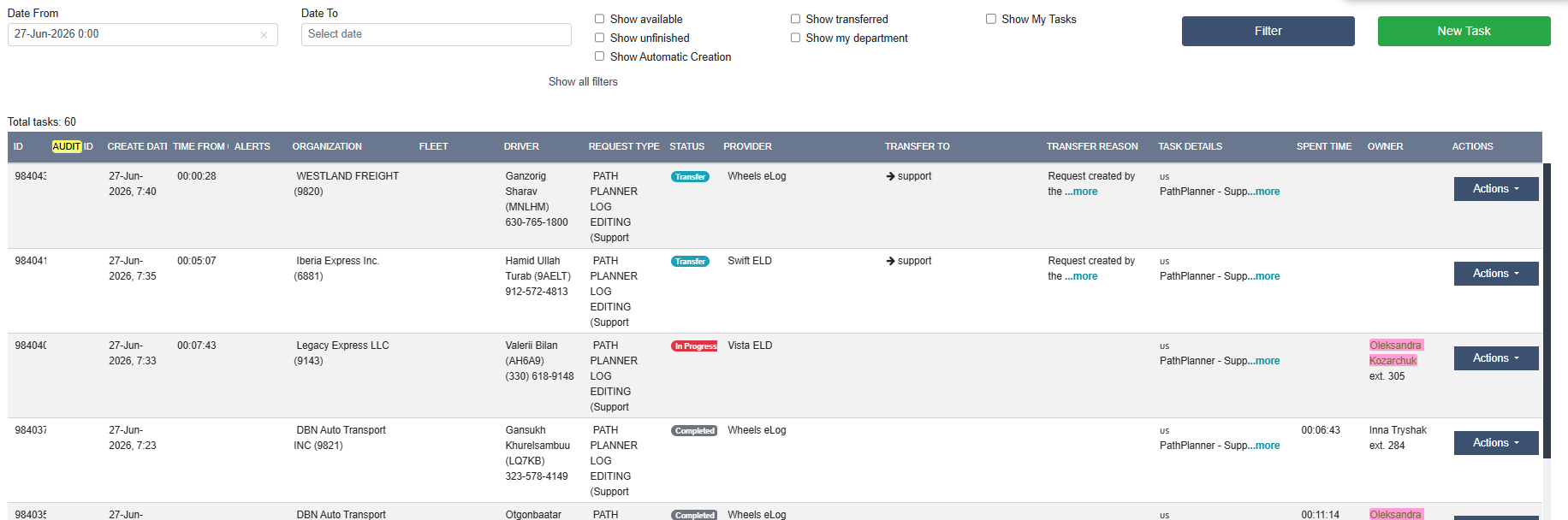
Task: Open task details more link for DBN Auto Transport 7:23 row
Action: pos(1264,446)
